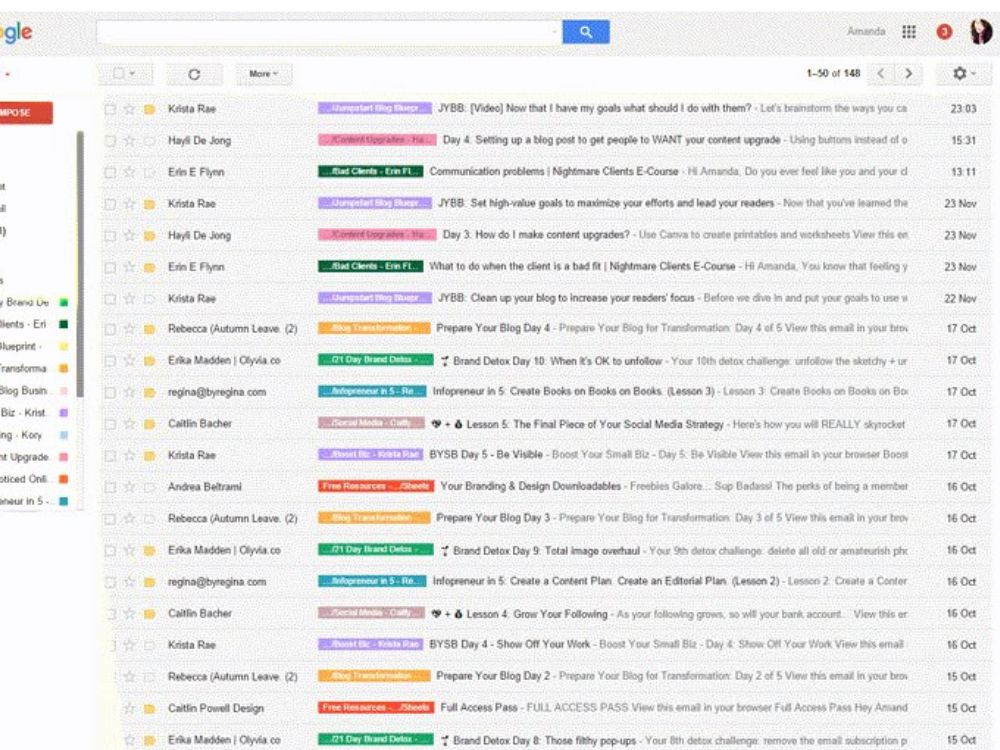Select checkbox for bad fit client email

(x=110, y=267)
